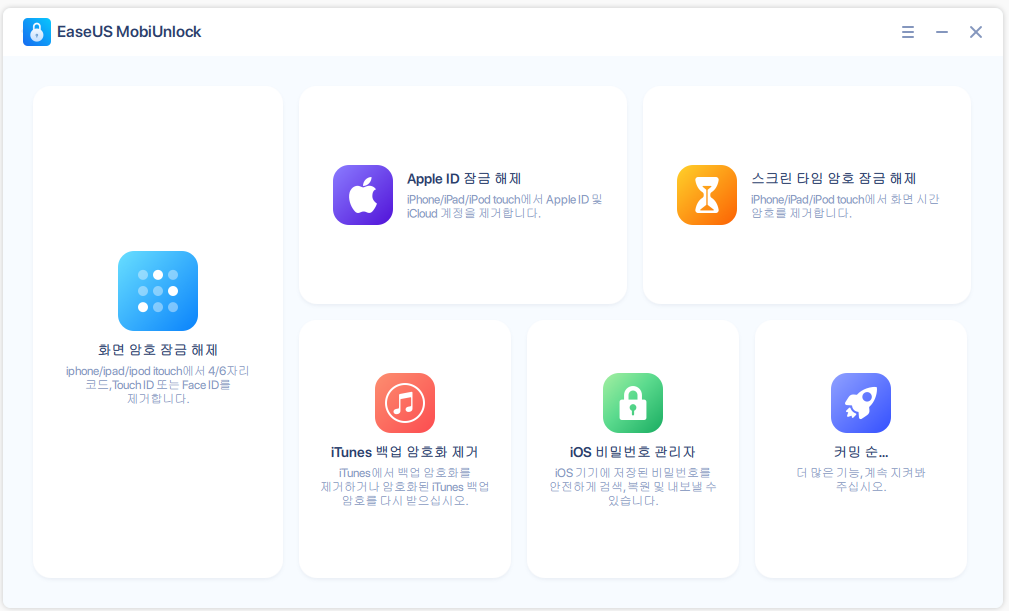Click the red iTunes music note icon
The height and width of the screenshot is (611, 1009).
[x=405, y=403]
